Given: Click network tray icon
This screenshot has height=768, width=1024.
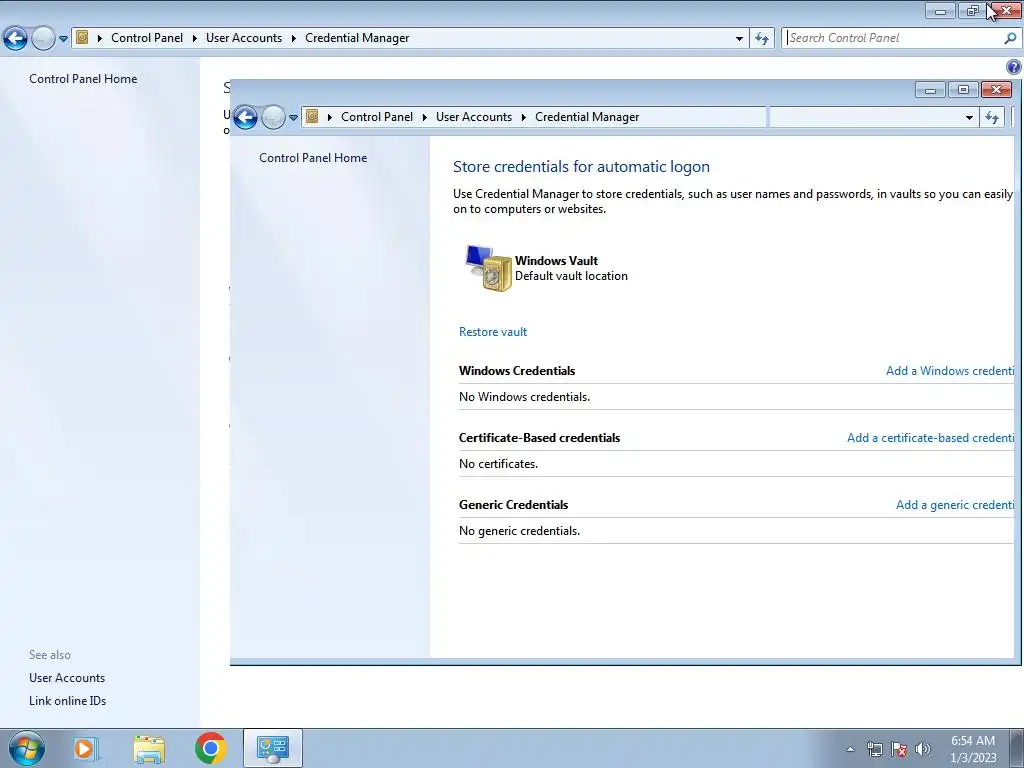Looking at the screenshot, I should coord(874,749).
